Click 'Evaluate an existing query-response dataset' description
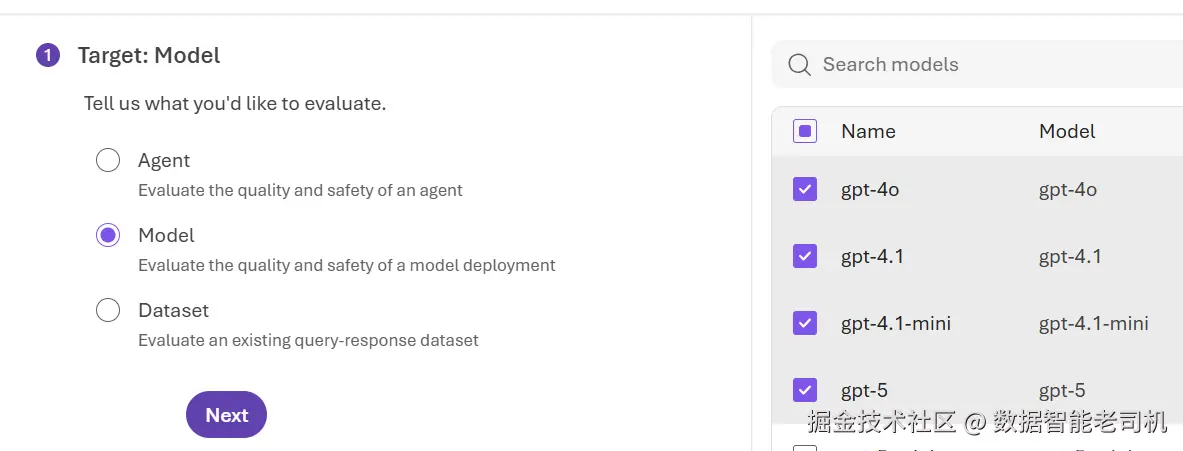This screenshot has width=1183, height=451. pyautogui.click(x=308, y=340)
